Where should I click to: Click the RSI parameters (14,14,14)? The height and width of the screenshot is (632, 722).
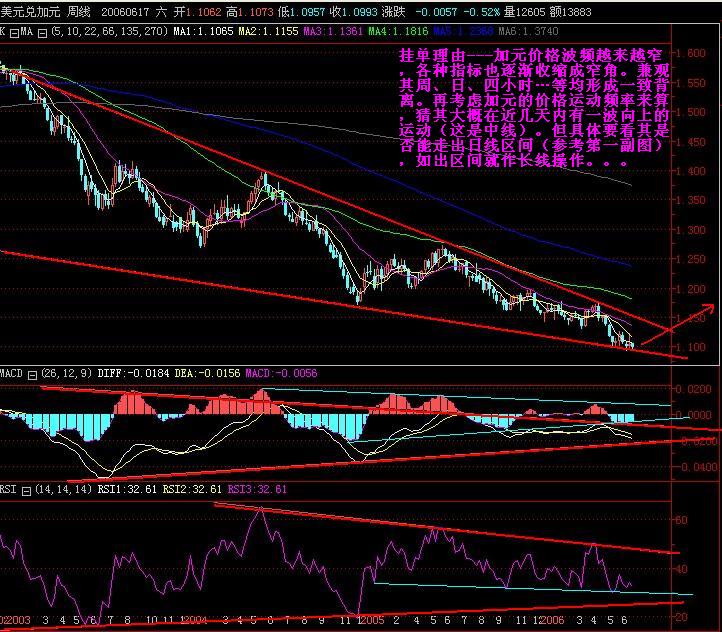pyautogui.click(x=64, y=489)
